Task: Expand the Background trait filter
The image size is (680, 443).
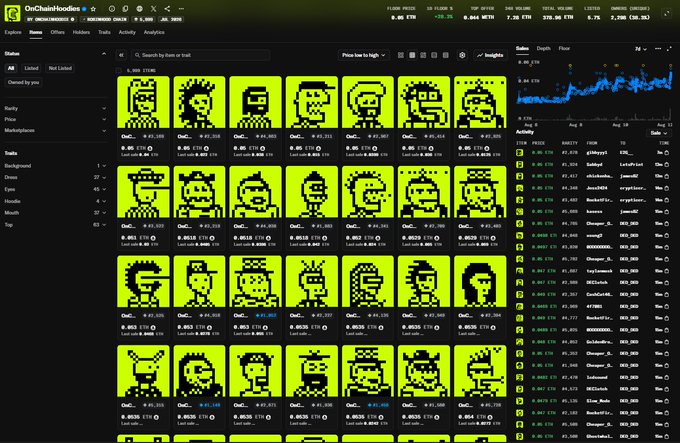Action: [55, 166]
